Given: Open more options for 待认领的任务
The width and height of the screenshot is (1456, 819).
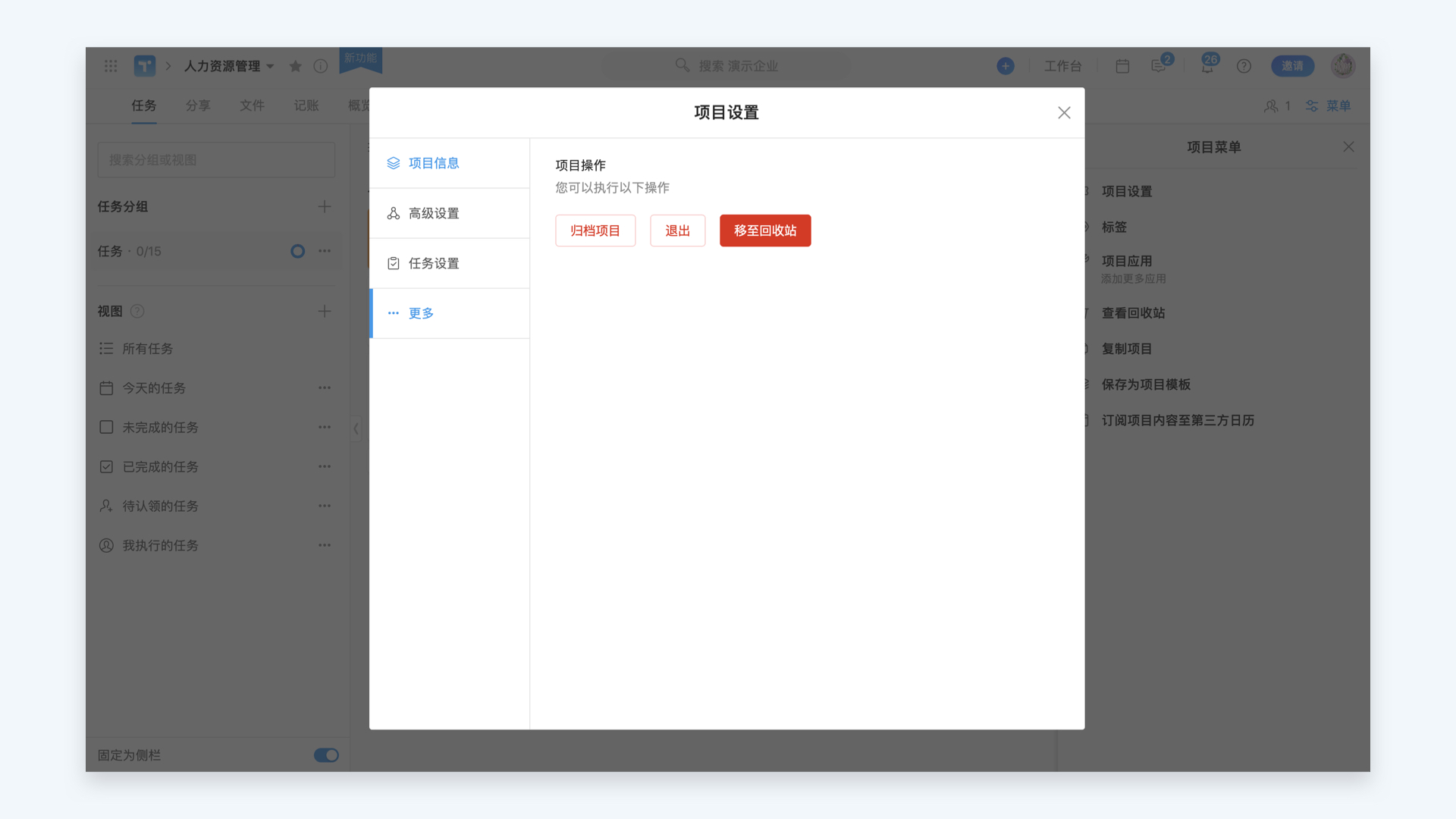Looking at the screenshot, I should [325, 506].
